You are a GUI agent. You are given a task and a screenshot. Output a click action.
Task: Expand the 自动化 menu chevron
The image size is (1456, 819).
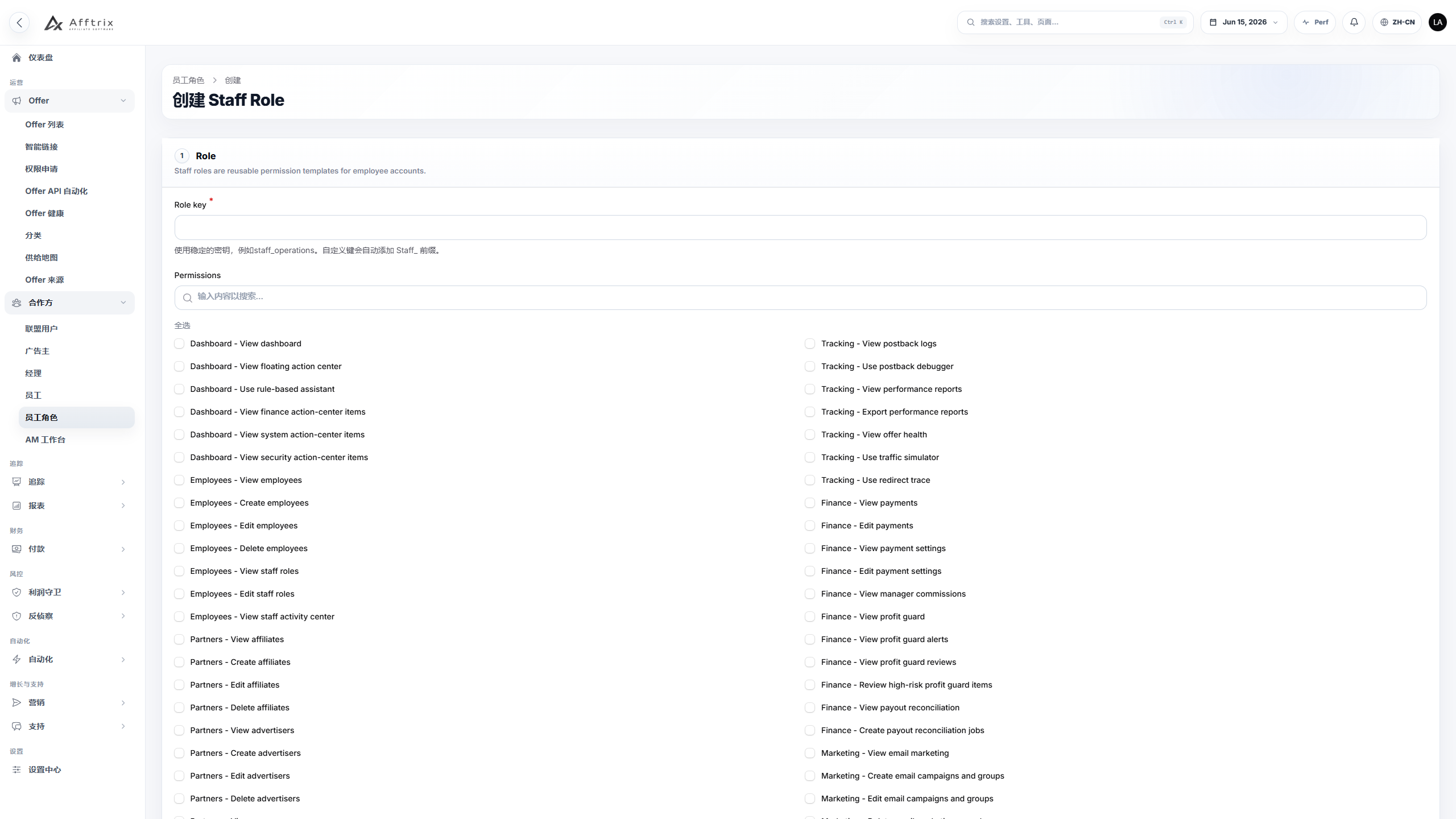point(123,660)
